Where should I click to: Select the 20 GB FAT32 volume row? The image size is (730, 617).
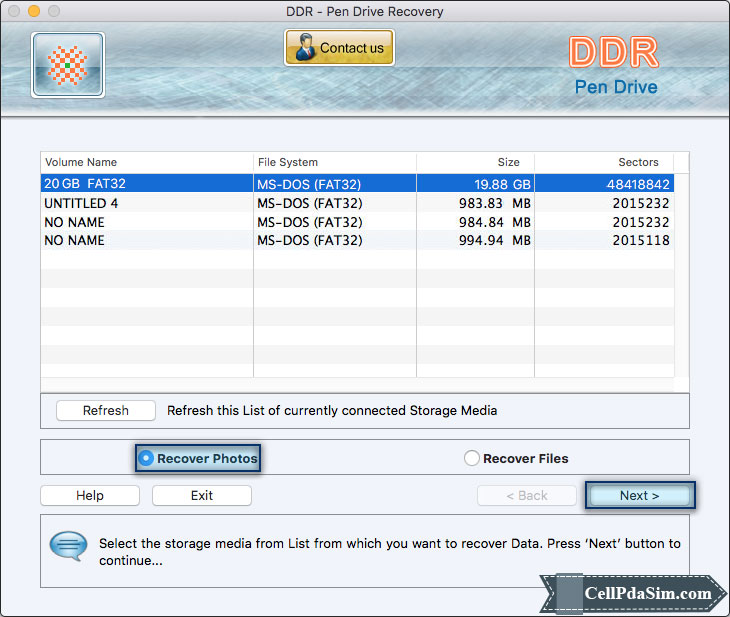tap(357, 183)
